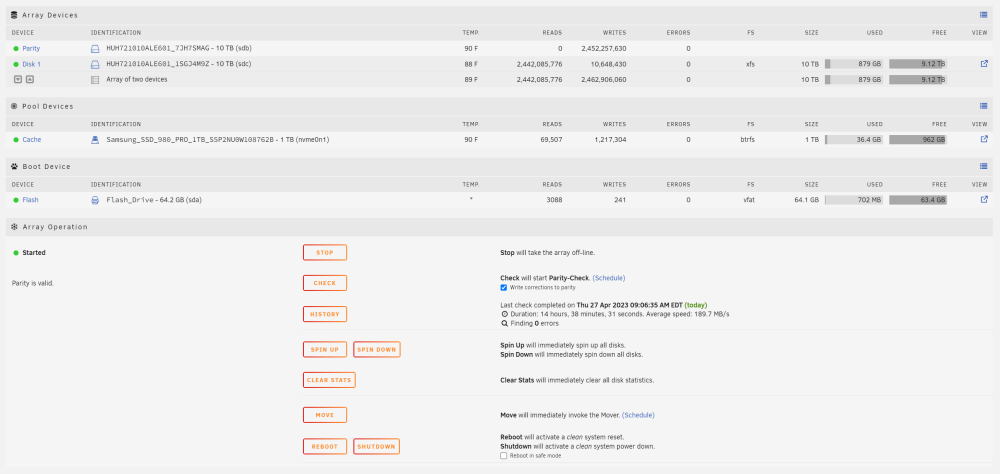Click Parity temperature '90 F'
The image size is (1000, 474).
(471, 48)
